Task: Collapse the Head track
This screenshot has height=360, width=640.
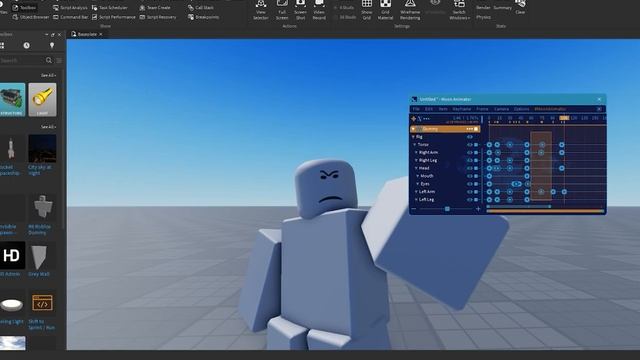Action: coord(416,168)
